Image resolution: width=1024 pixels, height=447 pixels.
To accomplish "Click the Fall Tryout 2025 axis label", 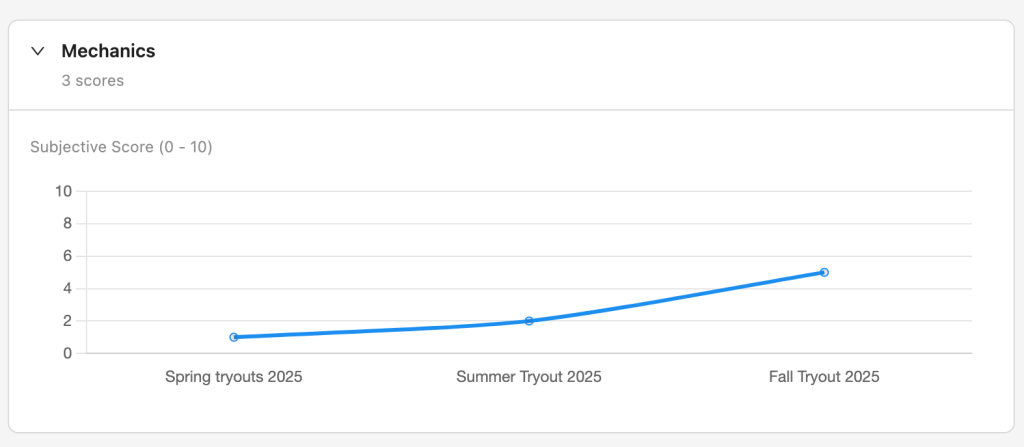I will pyautogui.click(x=824, y=377).
